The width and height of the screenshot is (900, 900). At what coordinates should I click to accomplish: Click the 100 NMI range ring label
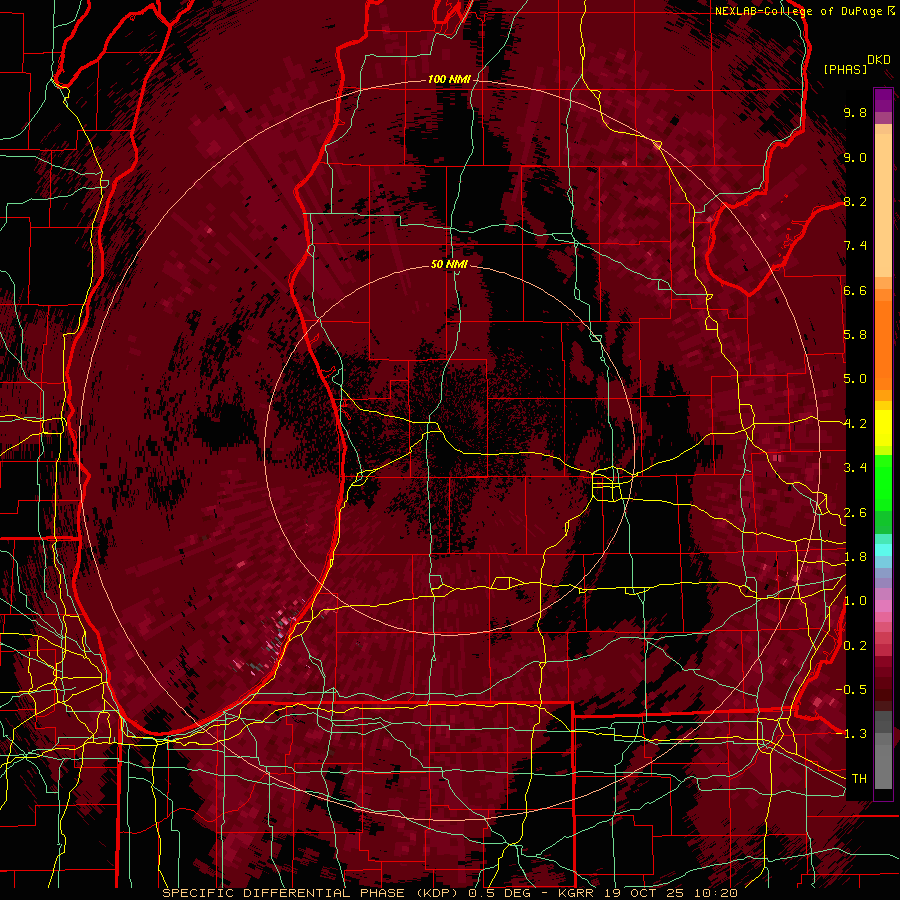449,79
